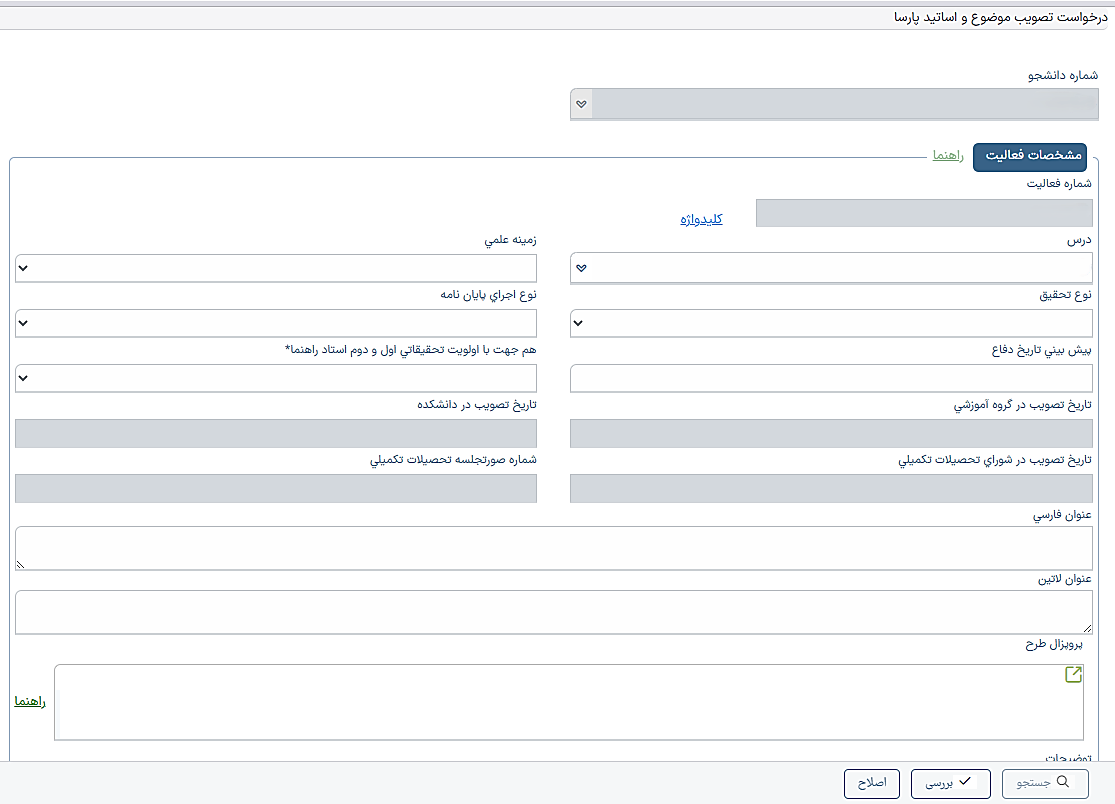Click the اصلاح button
The width and height of the screenshot is (1115, 804).
(x=872, y=783)
